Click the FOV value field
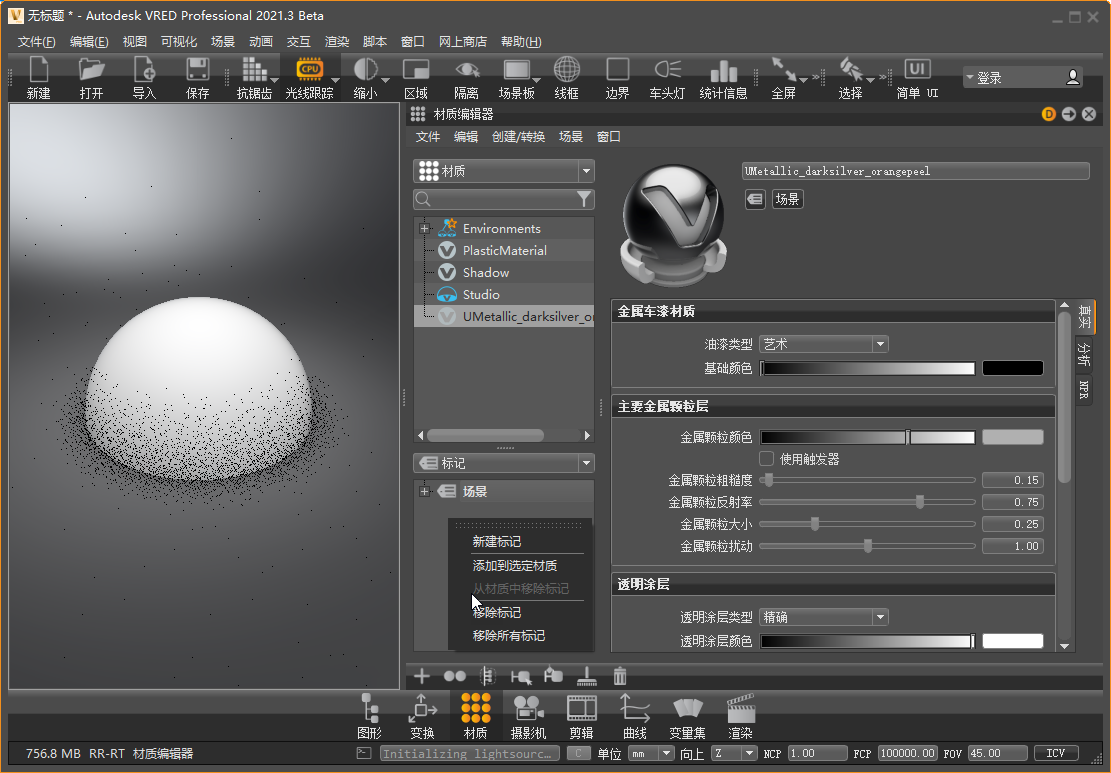 [x=996, y=753]
